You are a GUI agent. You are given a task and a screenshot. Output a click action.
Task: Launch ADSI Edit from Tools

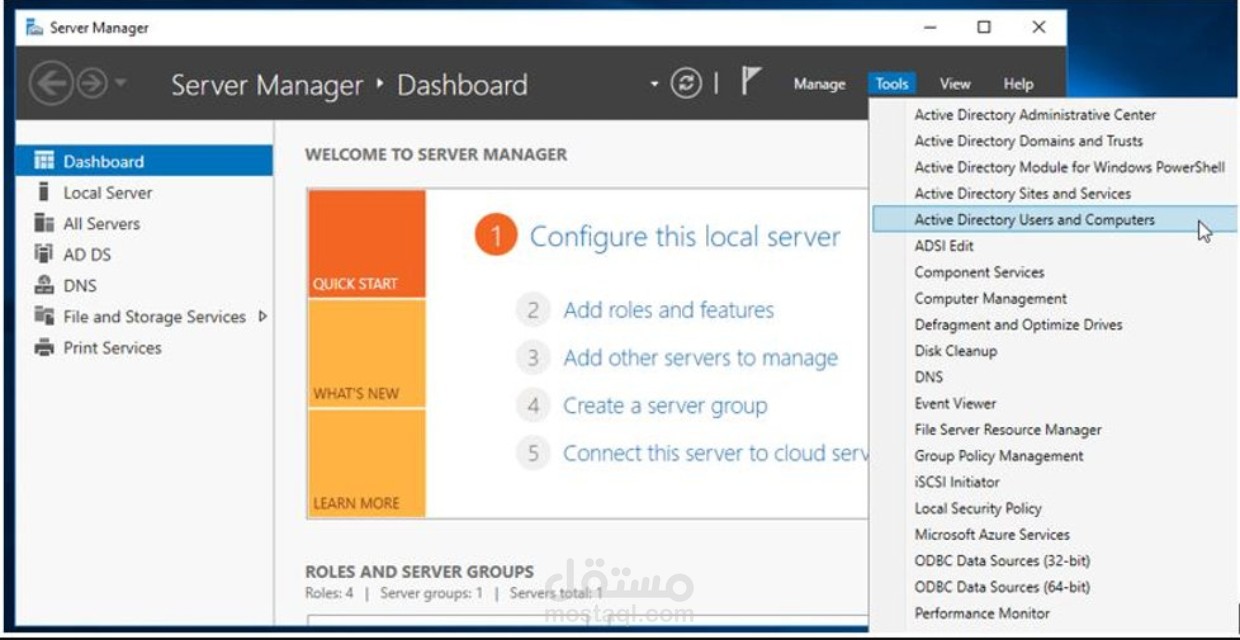pyautogui.click(x=944, y=246)
